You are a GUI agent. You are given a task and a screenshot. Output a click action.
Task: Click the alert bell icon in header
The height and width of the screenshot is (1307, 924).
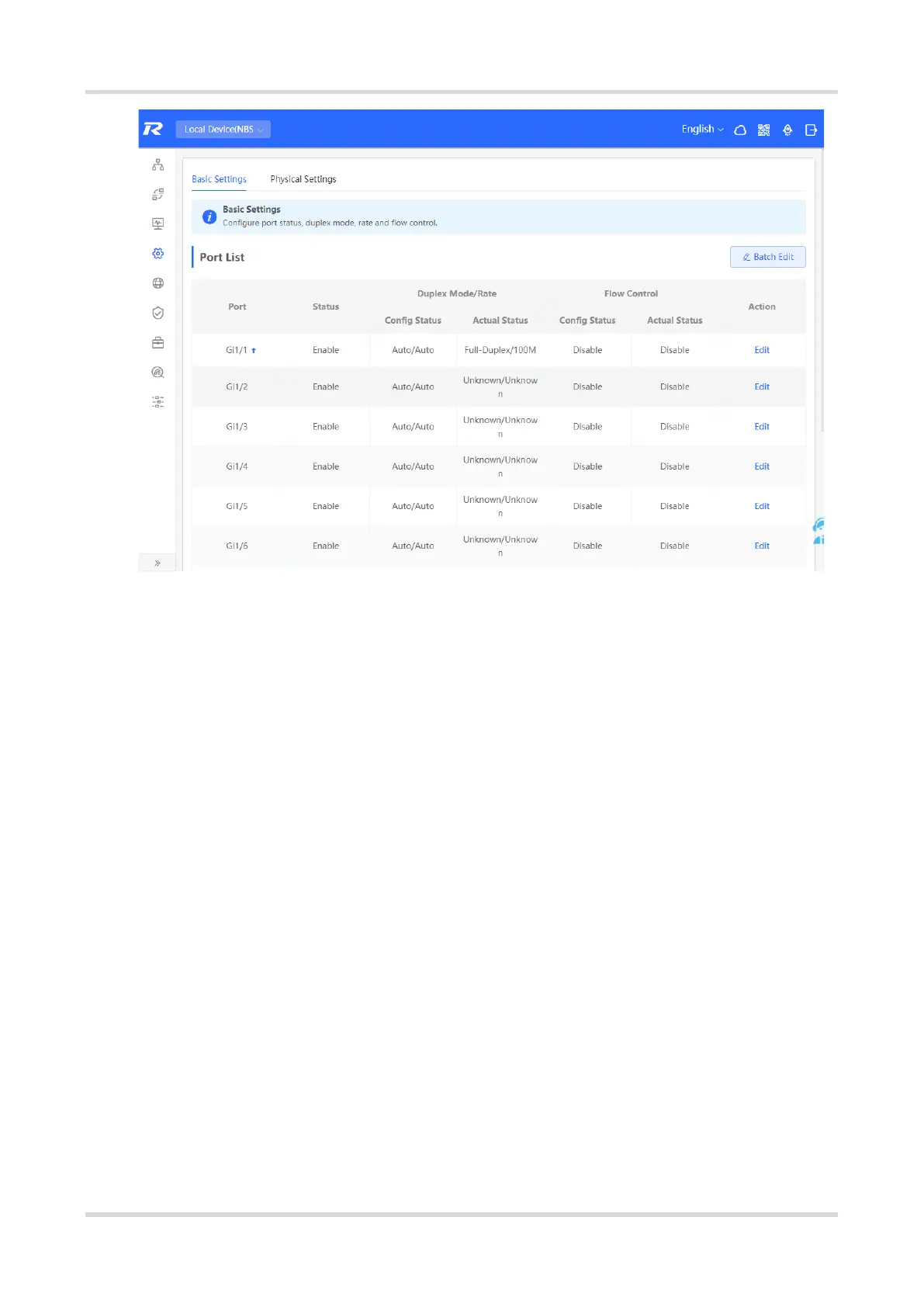coord(787,130)
